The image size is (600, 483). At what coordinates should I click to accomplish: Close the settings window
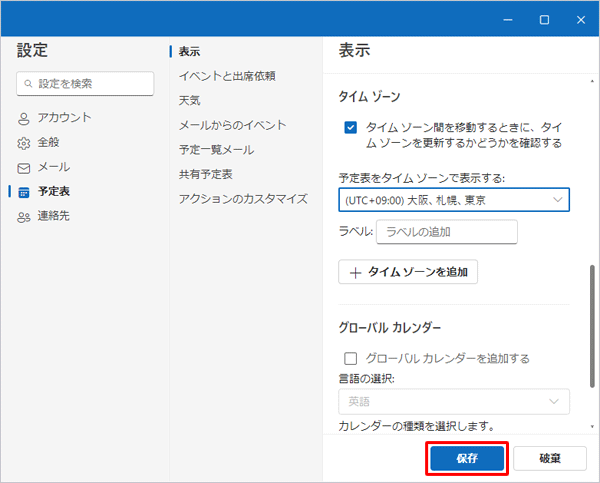coord(581,20)
